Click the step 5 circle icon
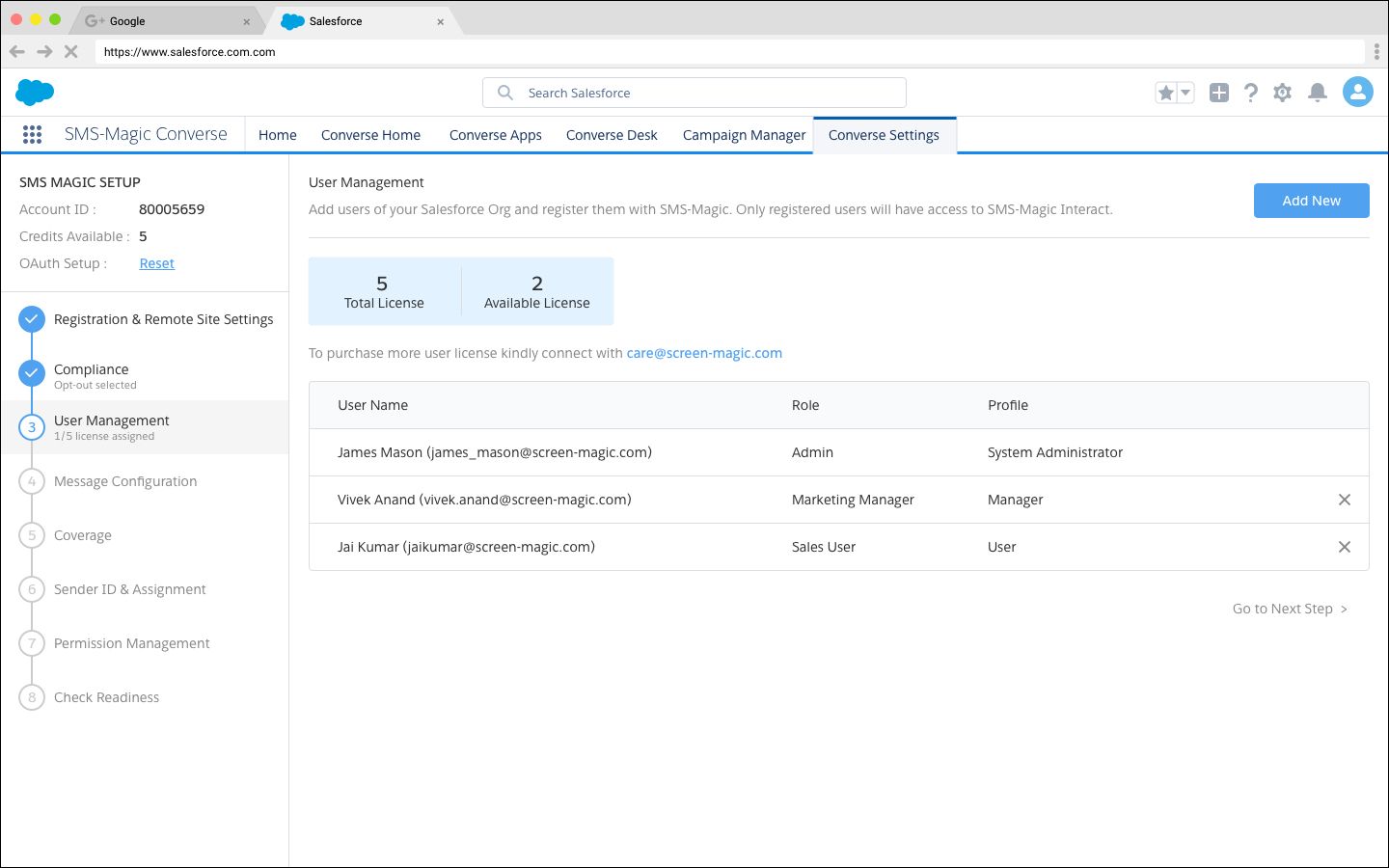1389x868 pixels. click(x=32, y=535)
